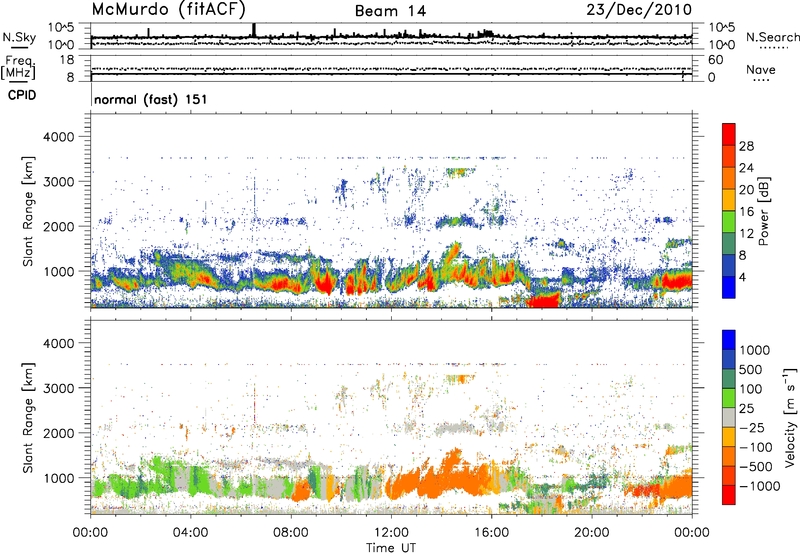Click the "28" label on the power colorbar
The width and height of the screenshot is (800, 554).
(746, 146)
